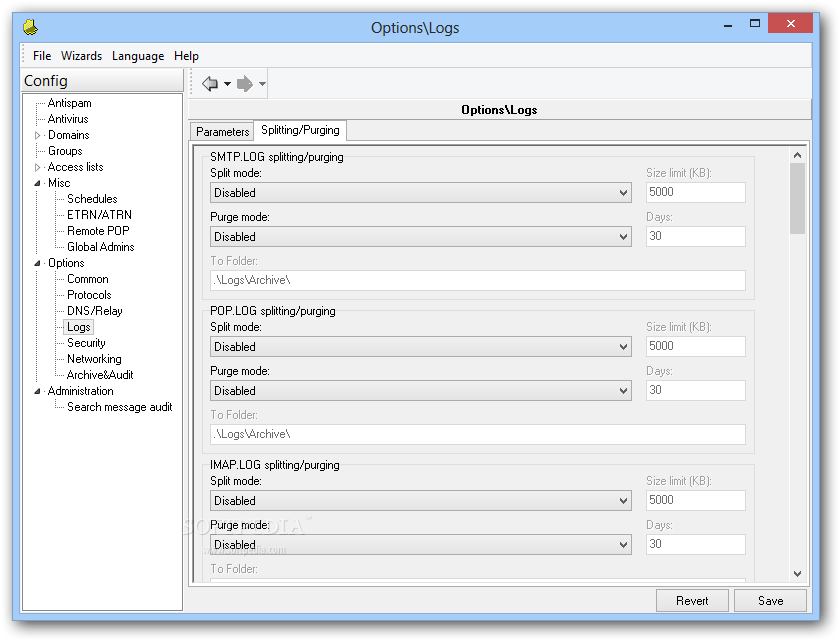Select Common under Options

pyautogui.click(x=88, y=279)
